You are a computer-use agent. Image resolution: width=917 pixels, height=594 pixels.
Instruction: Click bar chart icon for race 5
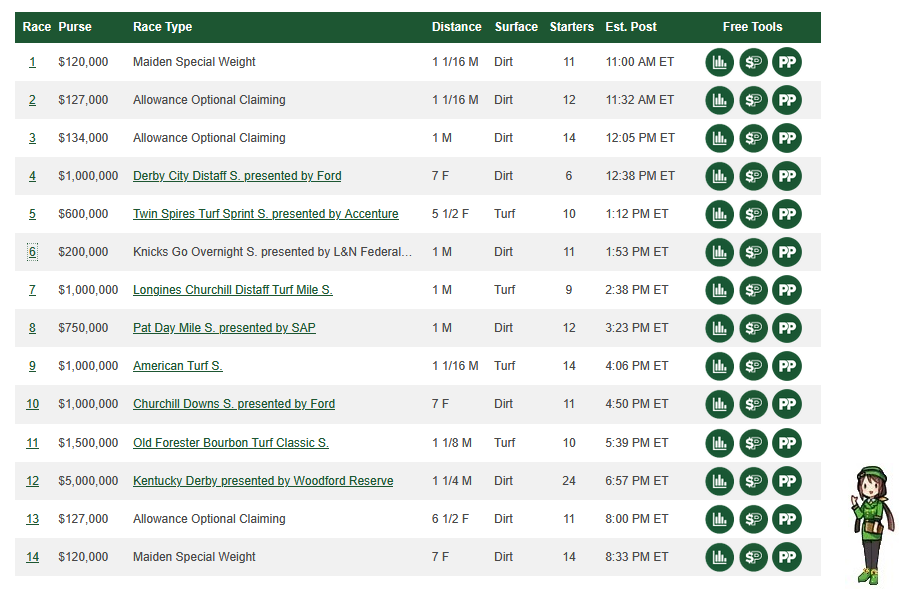719,214
